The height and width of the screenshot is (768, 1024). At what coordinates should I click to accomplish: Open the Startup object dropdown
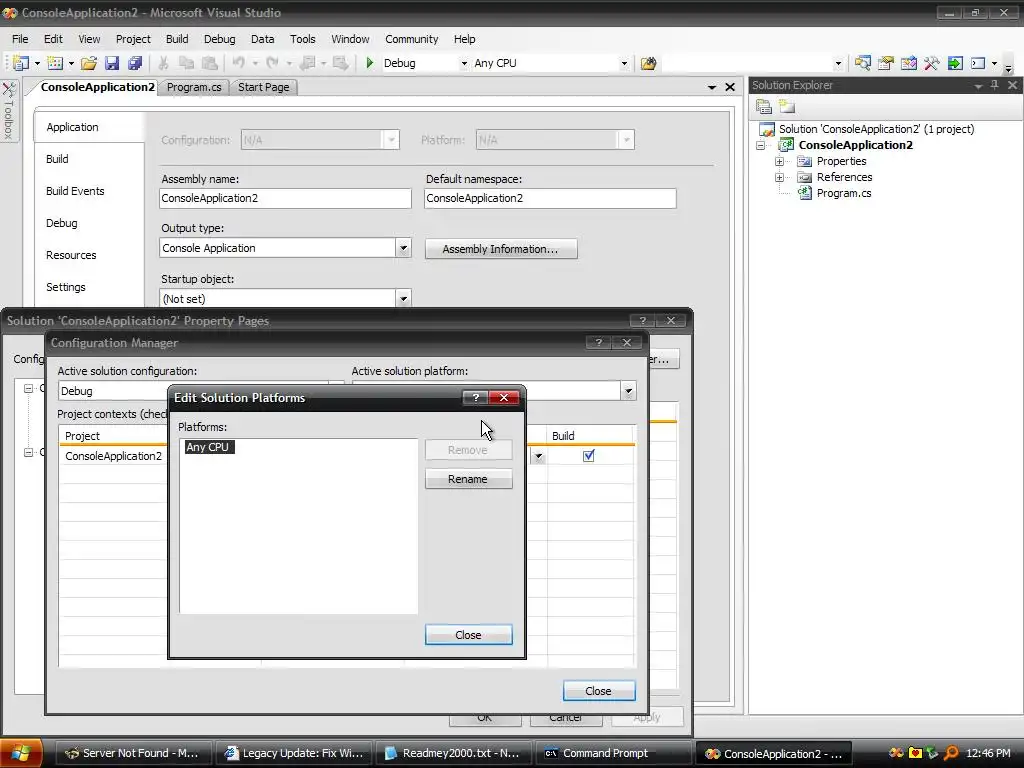(403, 298)
